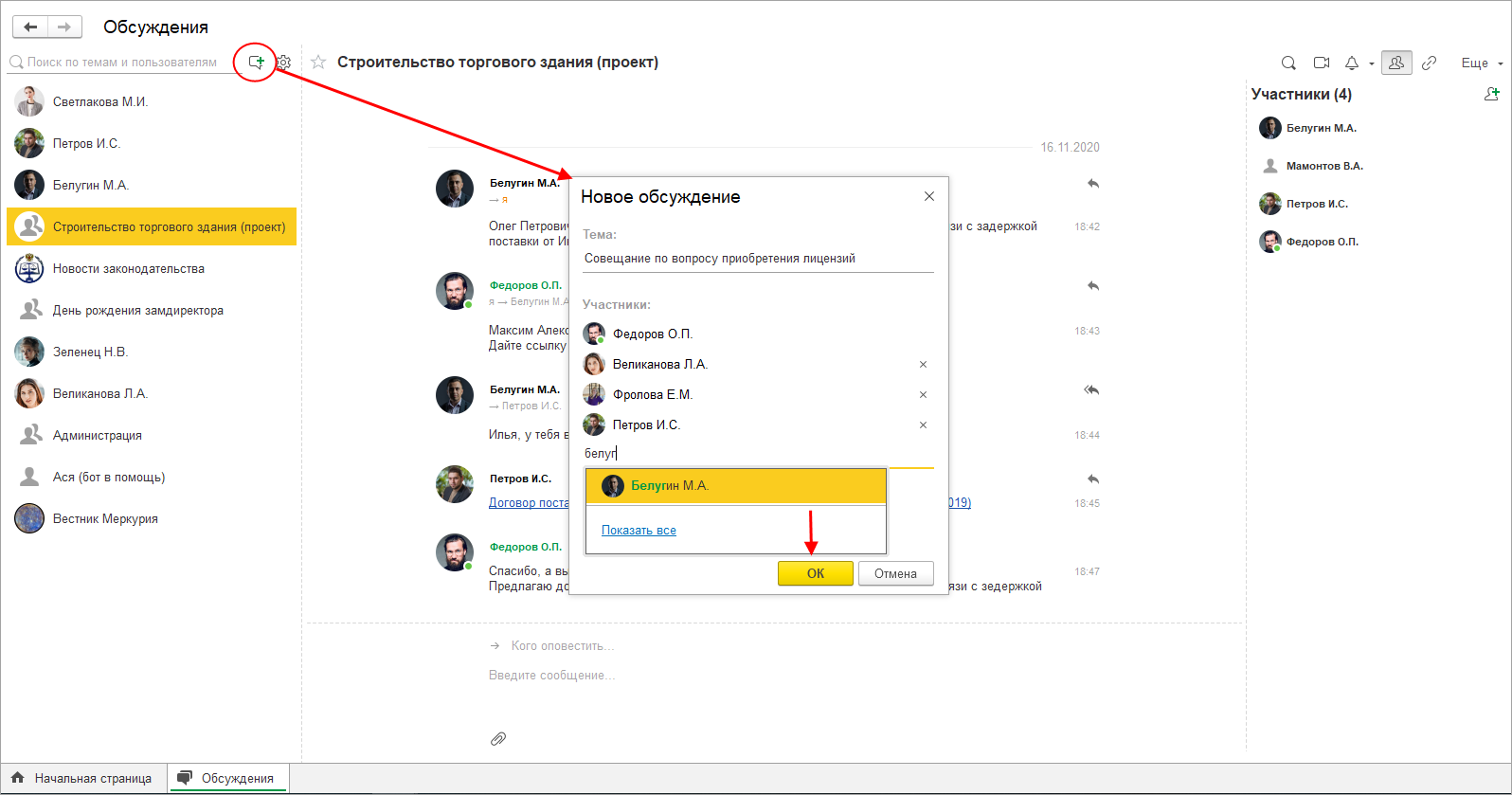
Task: Switch to "Обсуждения" bottom tab
Action: tap(228, 778)
